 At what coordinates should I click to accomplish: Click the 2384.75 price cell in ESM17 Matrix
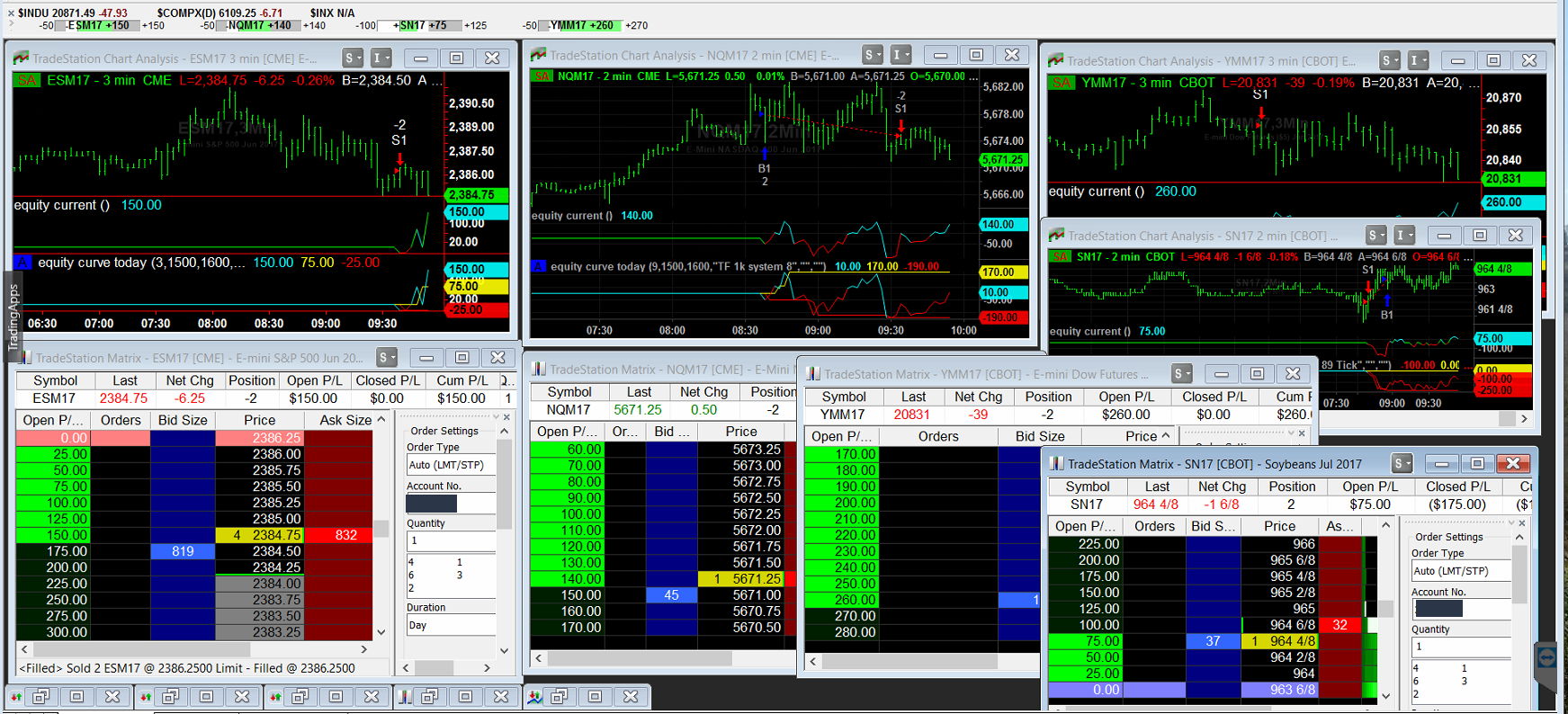(276, 535)
